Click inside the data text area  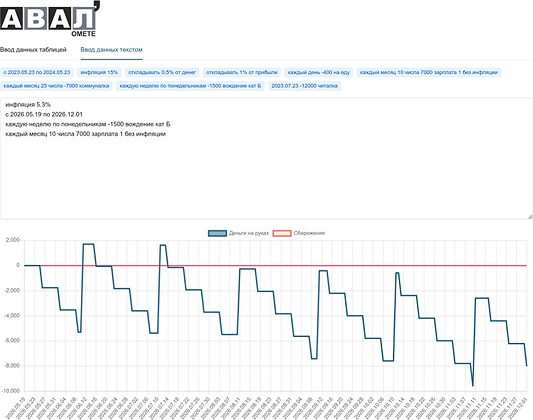pos(266,158)
